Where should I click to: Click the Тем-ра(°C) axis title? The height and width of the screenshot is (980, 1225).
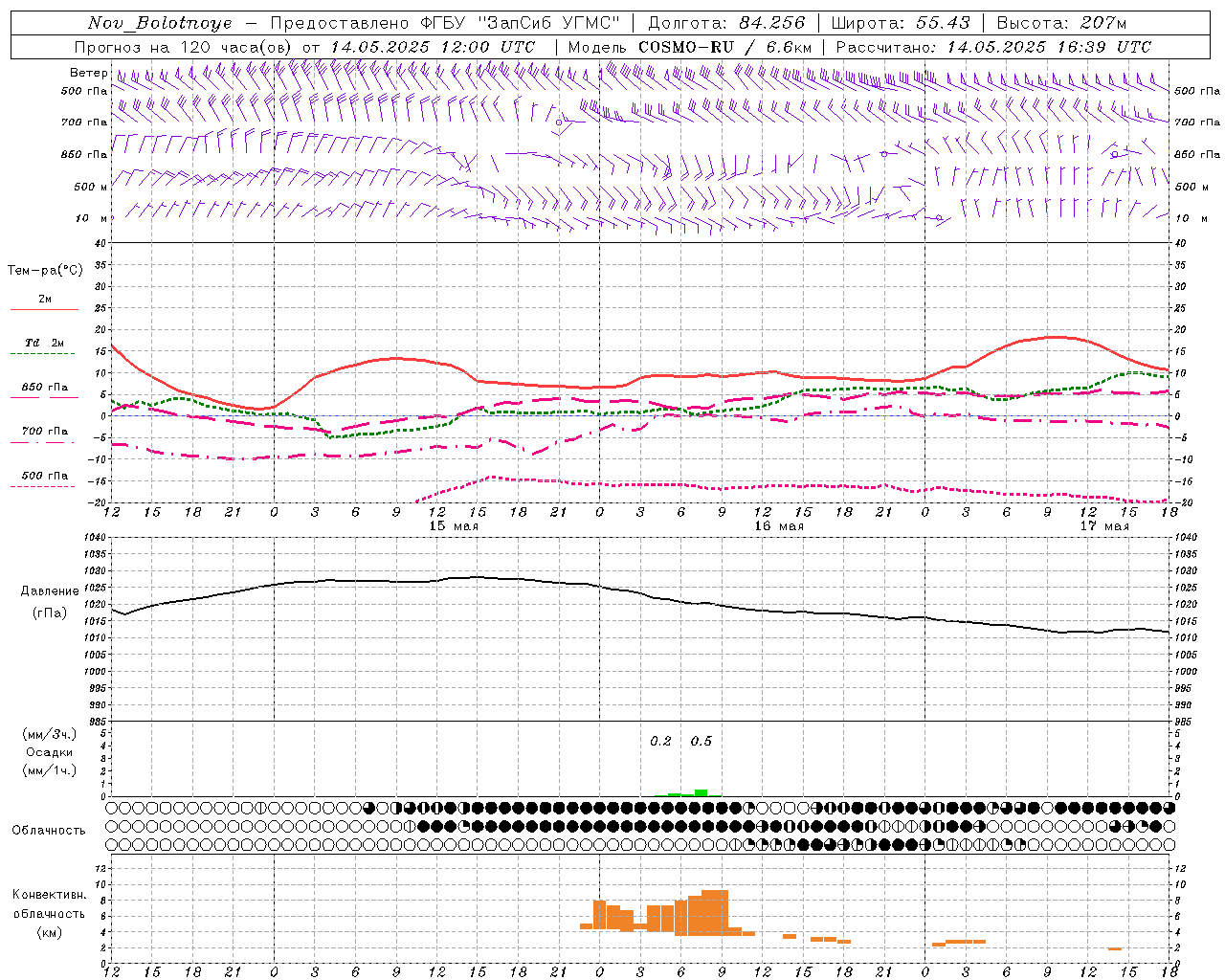pos(45,271)
